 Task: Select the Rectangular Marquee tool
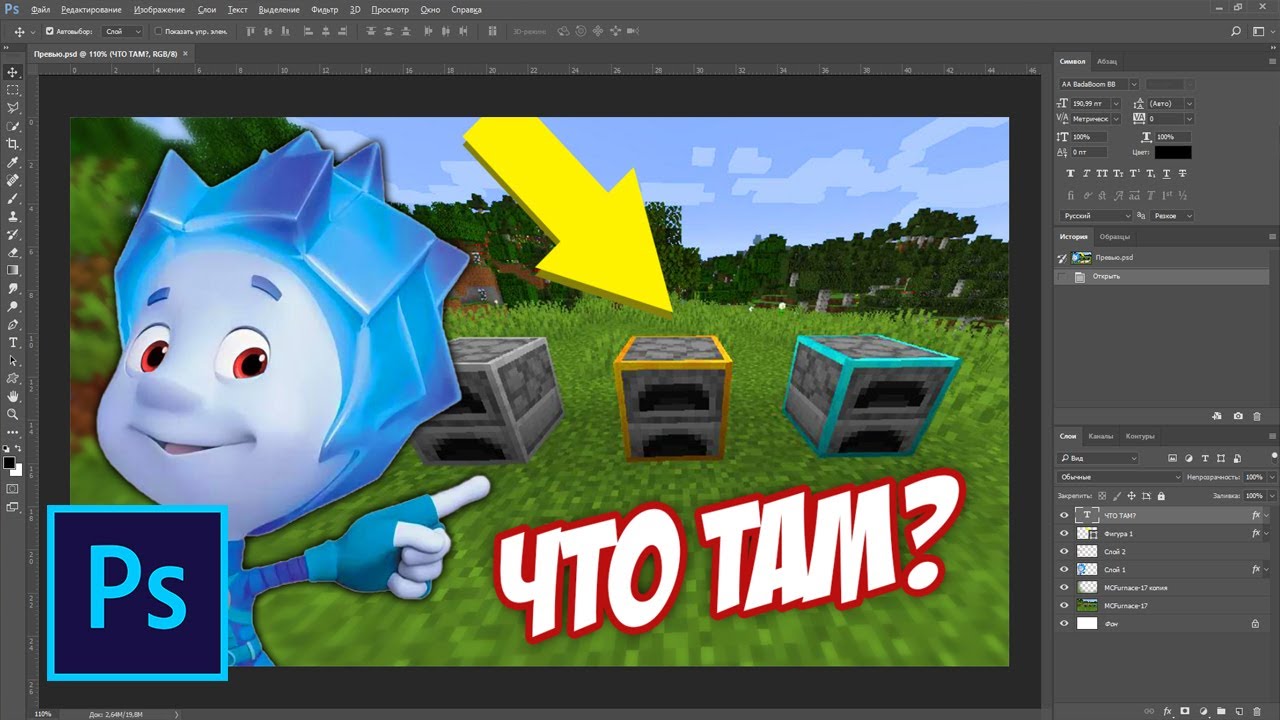(13, 90)
